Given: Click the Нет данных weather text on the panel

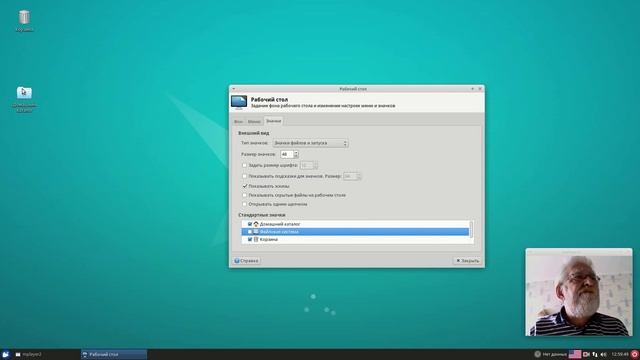Looking at the screenshot, I should (x=555, y=354).
